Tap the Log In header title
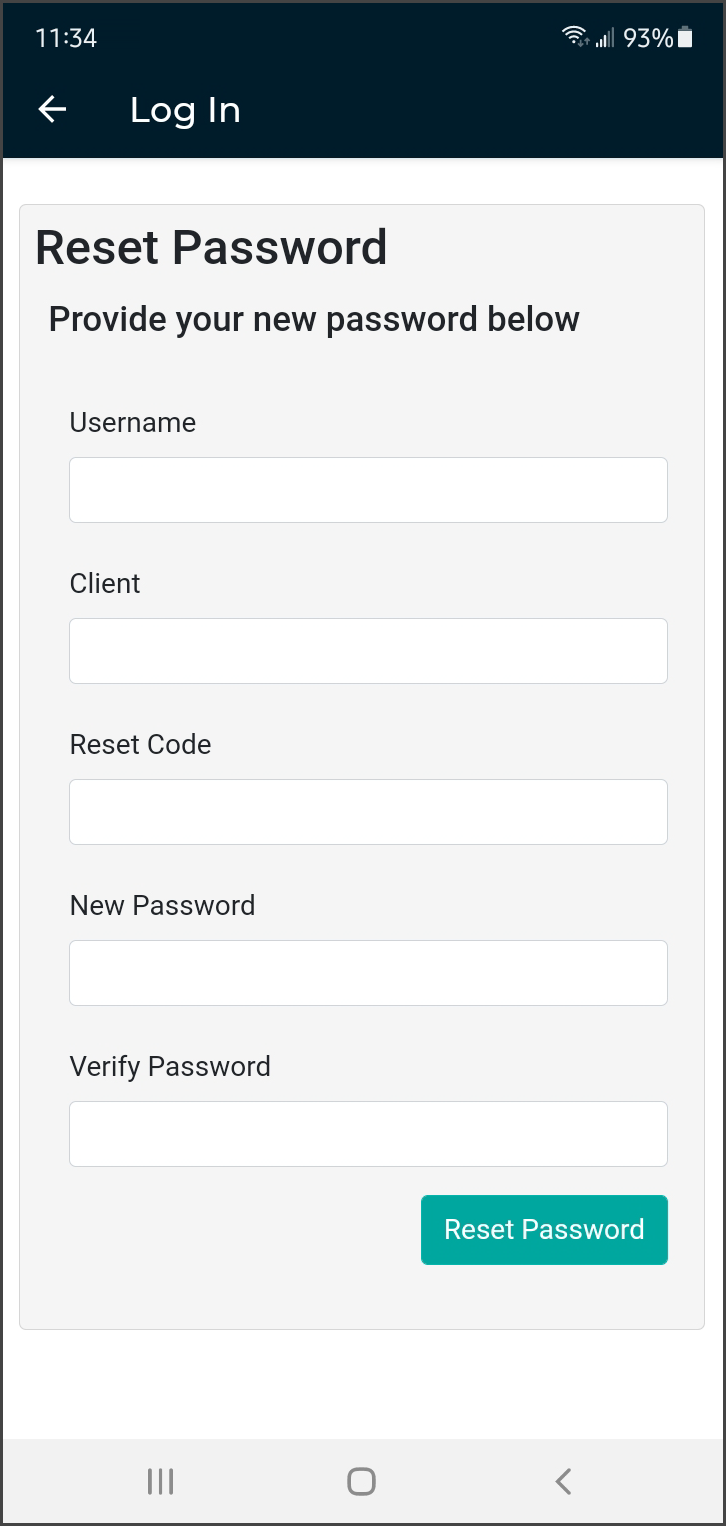The image size is (726, 1526). tap(185, 110)
